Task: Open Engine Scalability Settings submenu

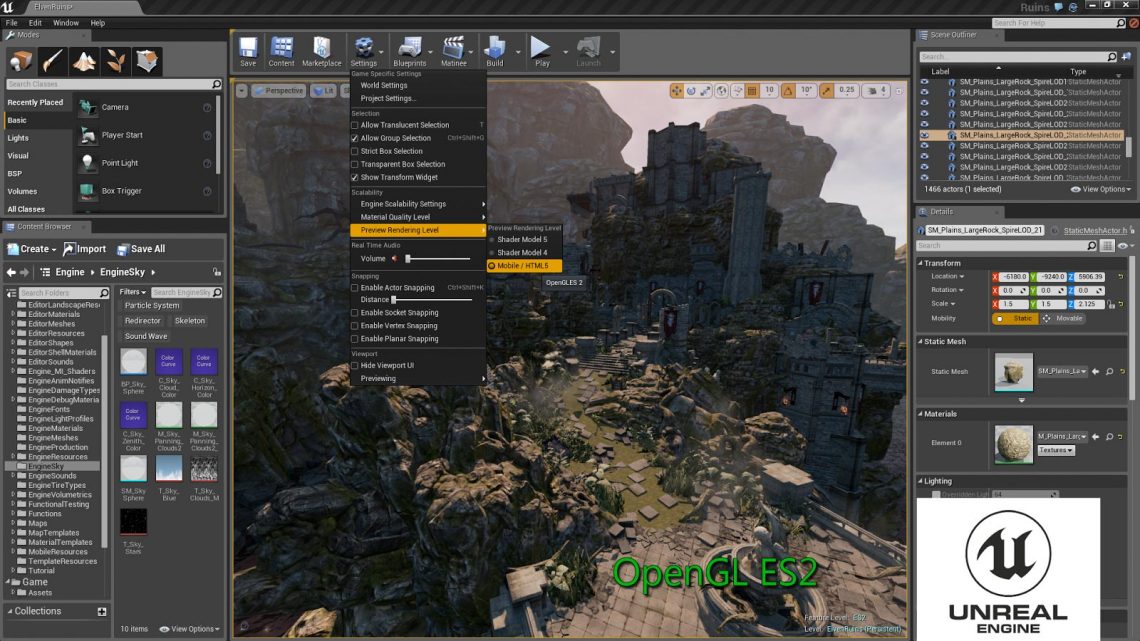Action: 418,204
